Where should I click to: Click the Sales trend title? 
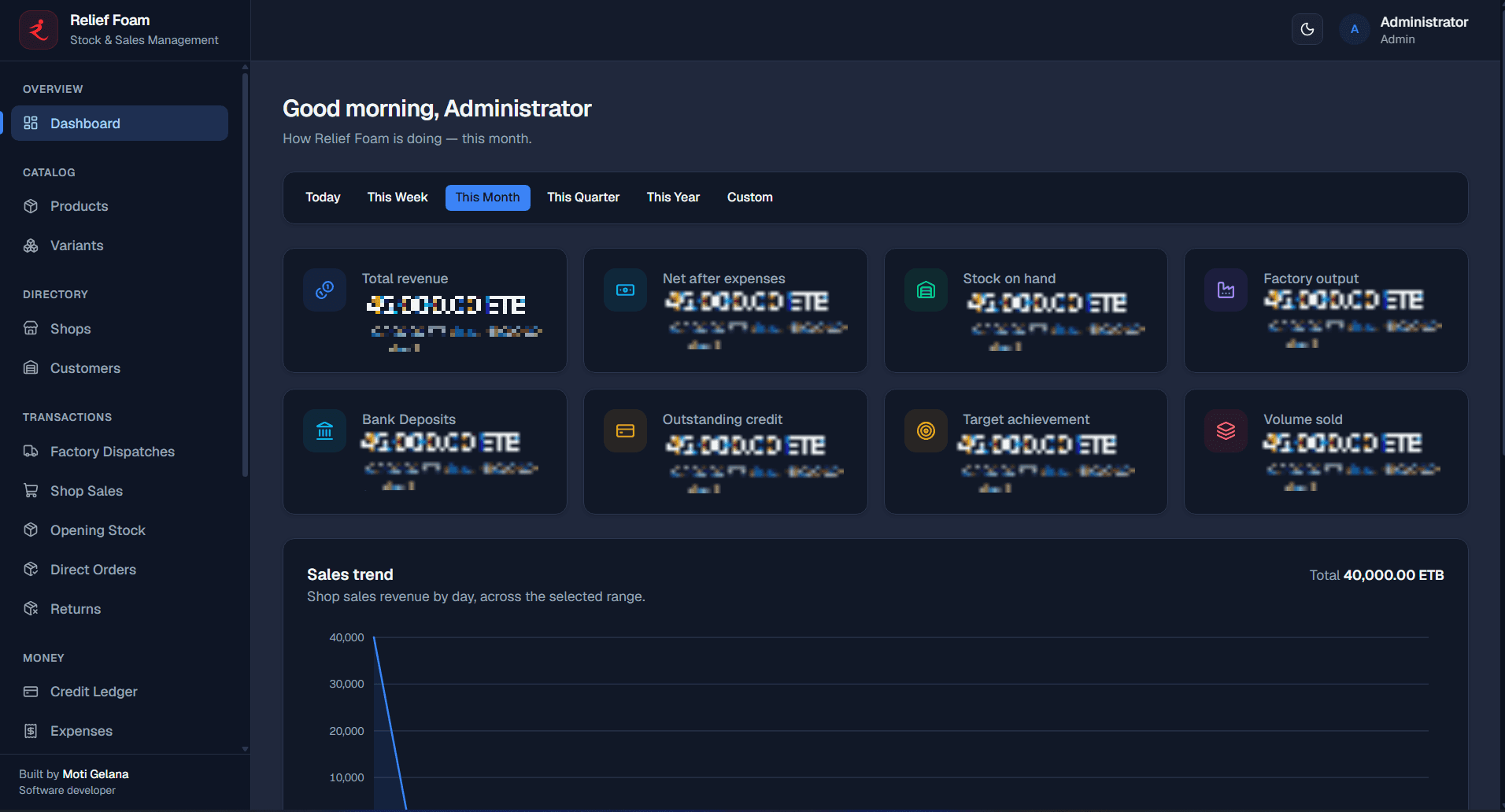(350, 574)
